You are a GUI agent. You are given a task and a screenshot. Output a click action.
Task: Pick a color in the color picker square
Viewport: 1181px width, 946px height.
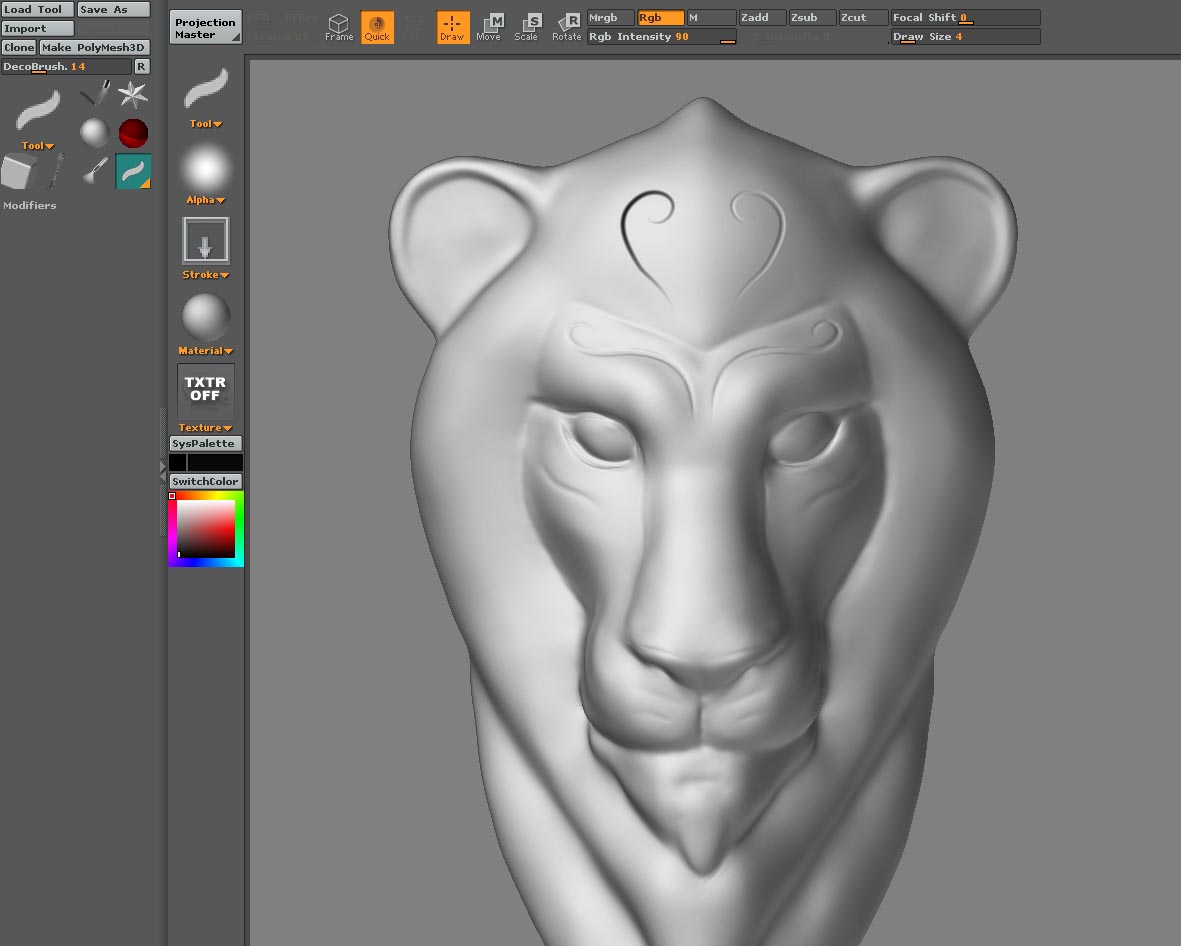tap(206, 529)
